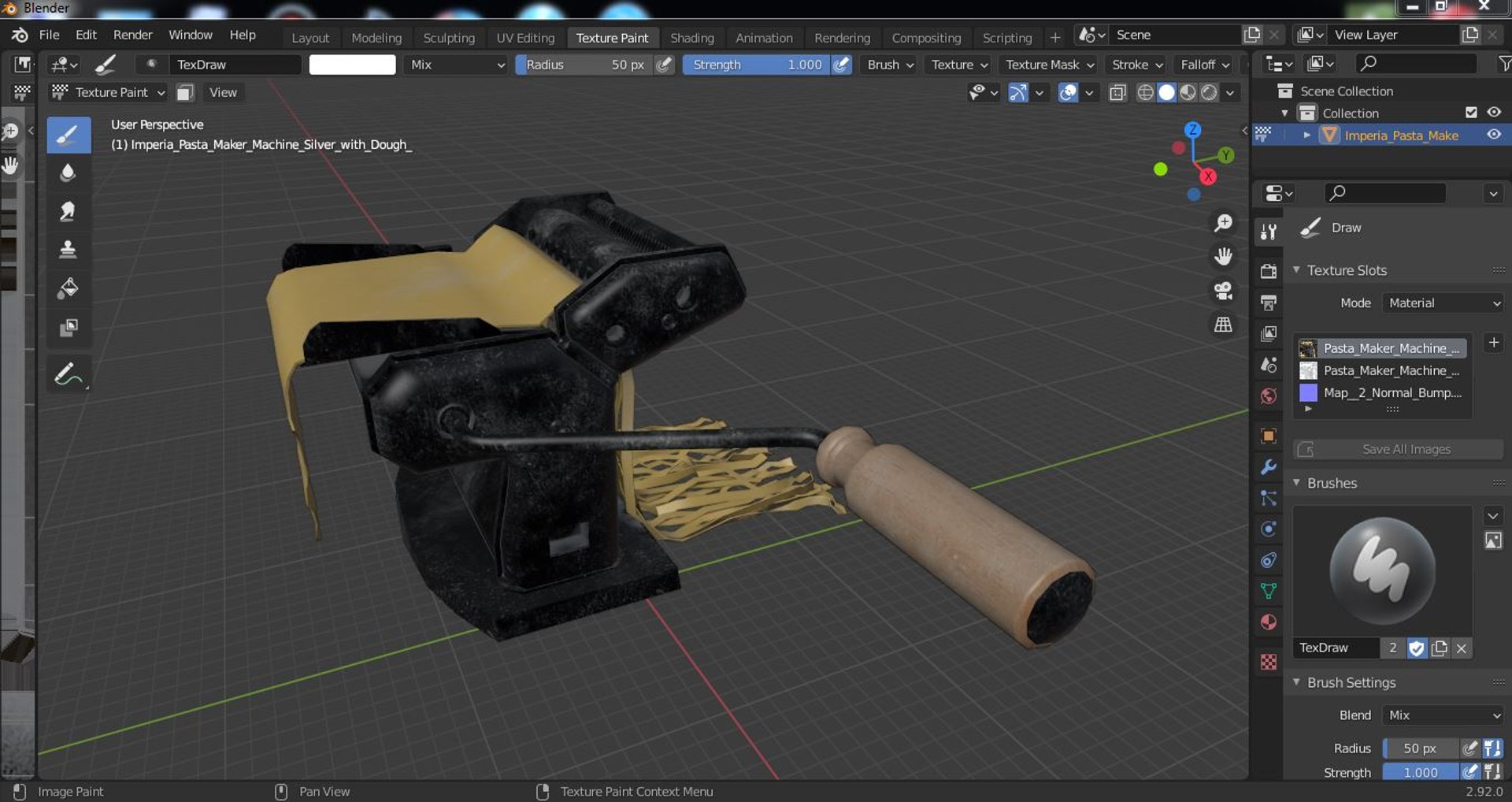Screen dimensions: 1512x802
Task: Toggle camera view in viewport
Action: (1223, 291)
